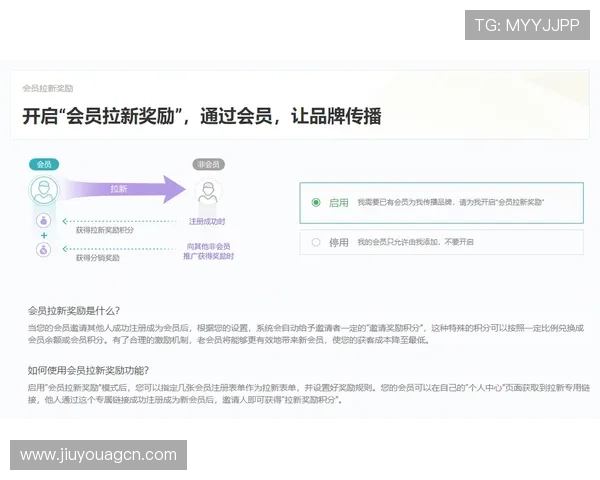Select the 启用 radio button
The image size is (600, 480).
click(x=316, y=202)
